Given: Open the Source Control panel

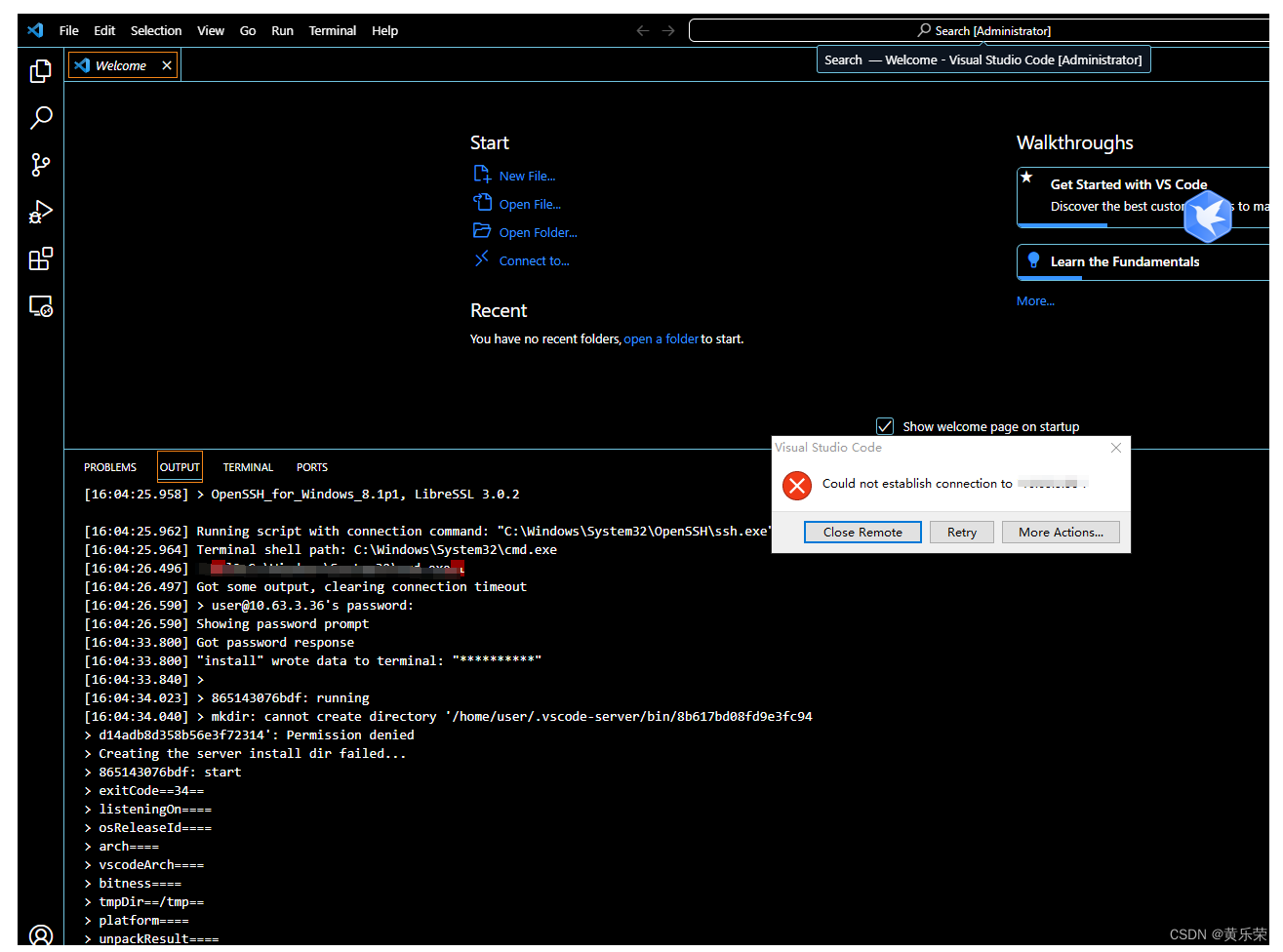Looking at the screenshot, I should [40, 164].
